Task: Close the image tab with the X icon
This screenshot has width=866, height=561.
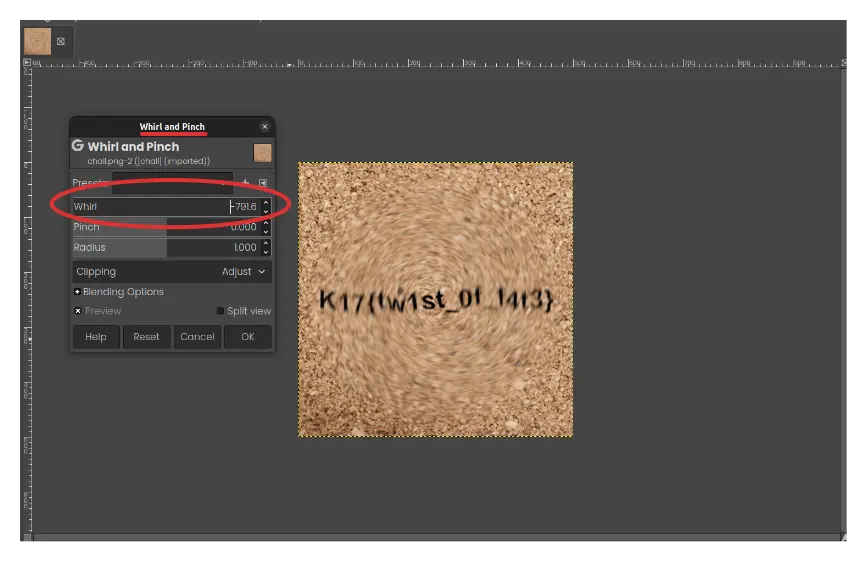Action: tap(61, 41)
